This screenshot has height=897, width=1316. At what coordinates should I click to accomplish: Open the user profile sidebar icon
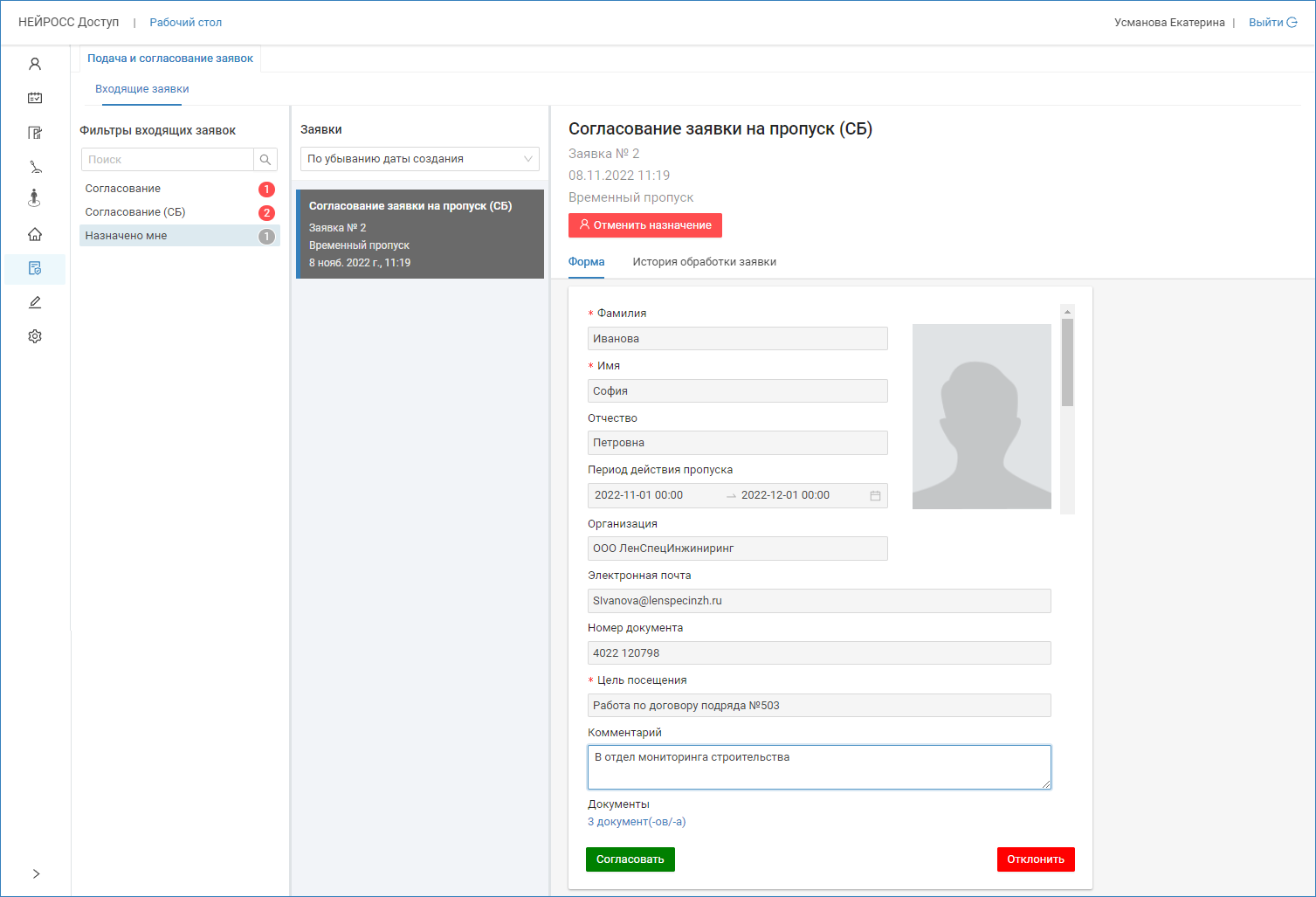35,64
